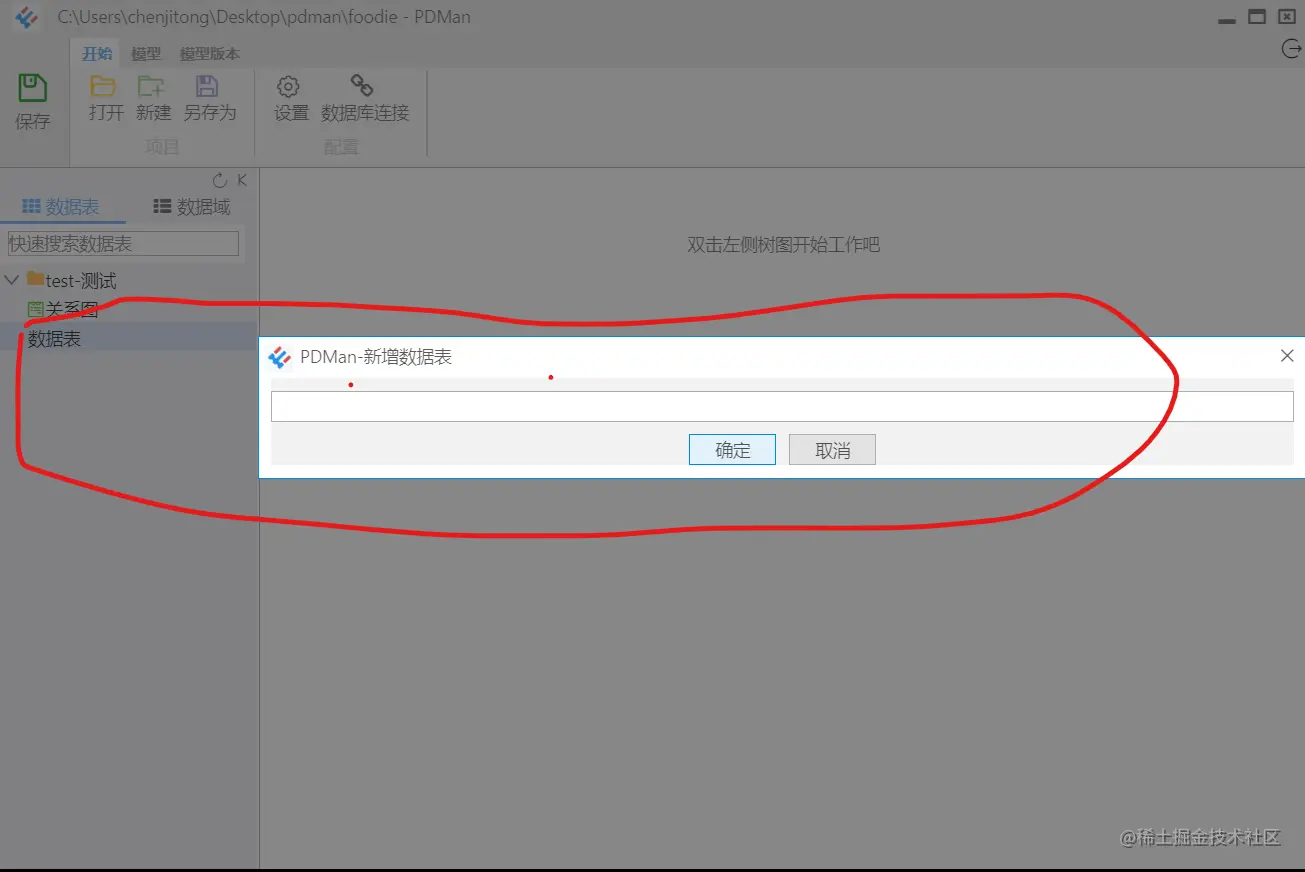
Task: Click the 关系图 diagram icon
Action: coord(35,309)
